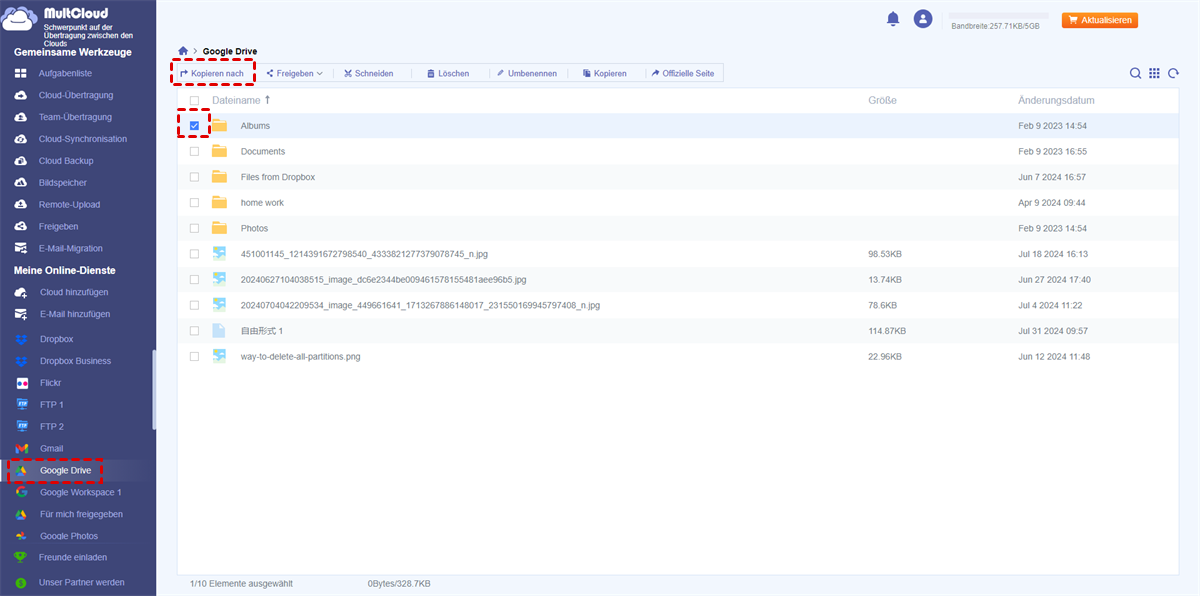Click the bandwidth usage progress bar
Viewport: 1200px width, 596px height.
click(x=999, y=16)
